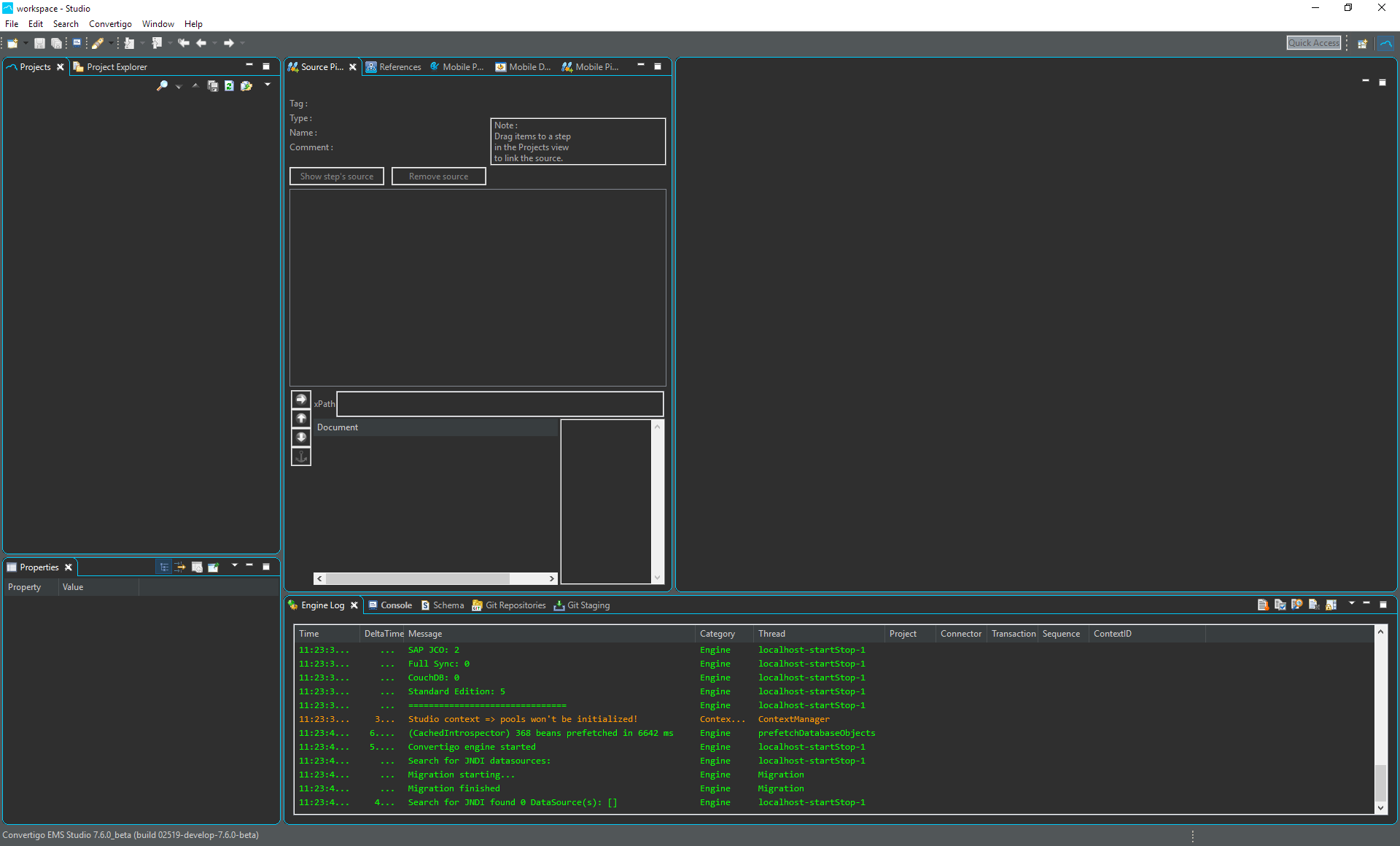Click the Open Perspective icon next to Quick Access
Image resolution: width=1400 pixels, height=846 pixels.
[x=1361, y=43]
